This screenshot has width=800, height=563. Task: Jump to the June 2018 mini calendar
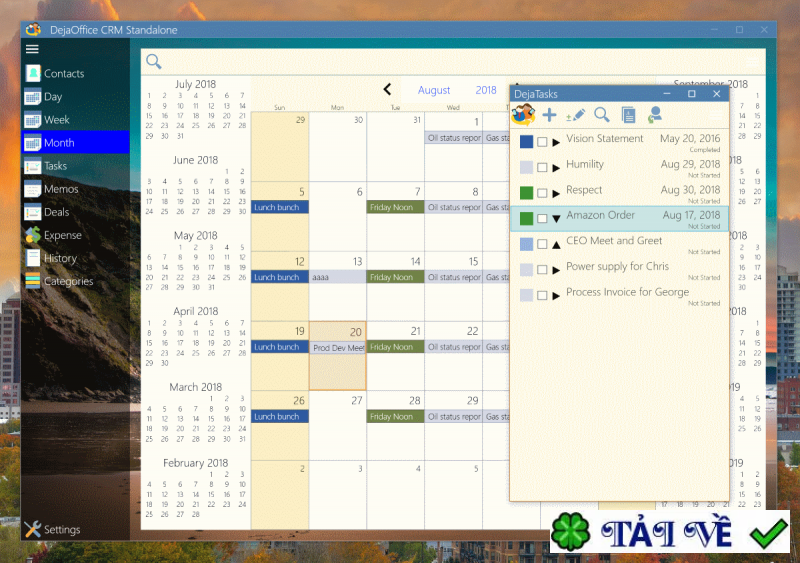coord(195,160)
